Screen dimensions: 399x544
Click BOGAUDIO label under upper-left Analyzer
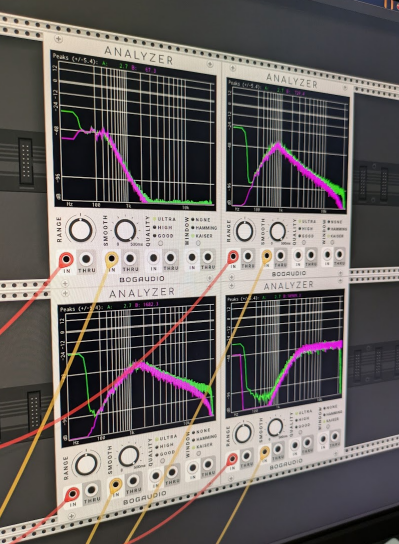coord(142,279)
